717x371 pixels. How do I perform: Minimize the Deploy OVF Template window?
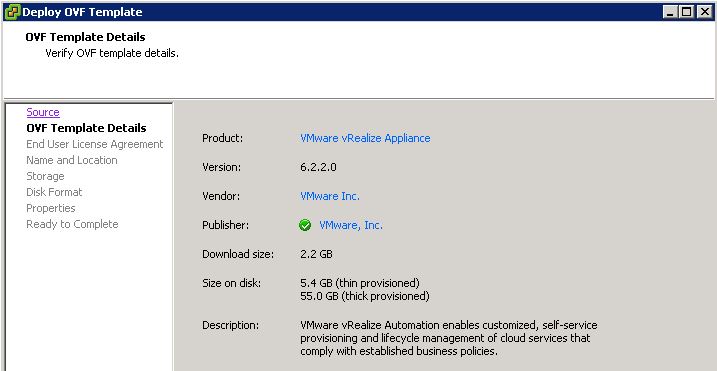(670, 12)
